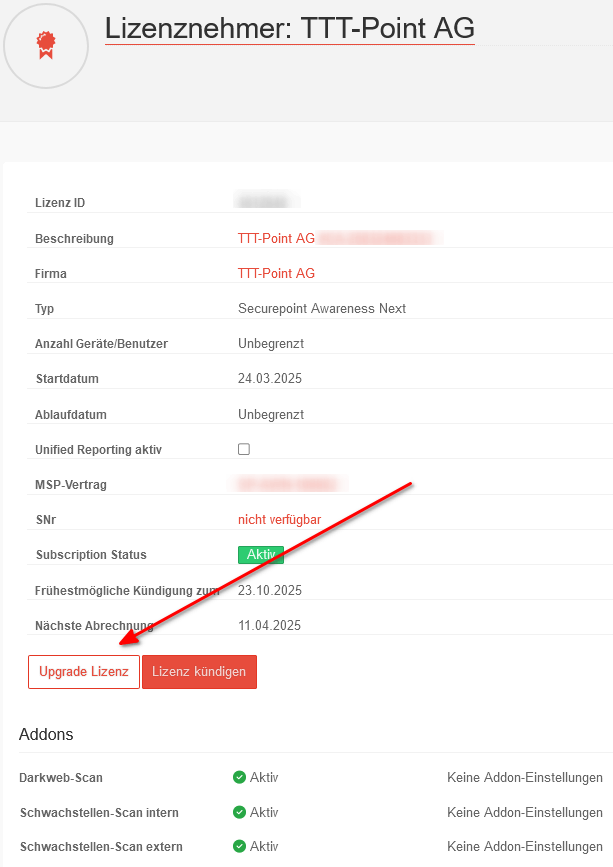Viewport: 613px width, 867px height.
Task: Click the Startdatum value 24.03.2025
Action: 270,378
